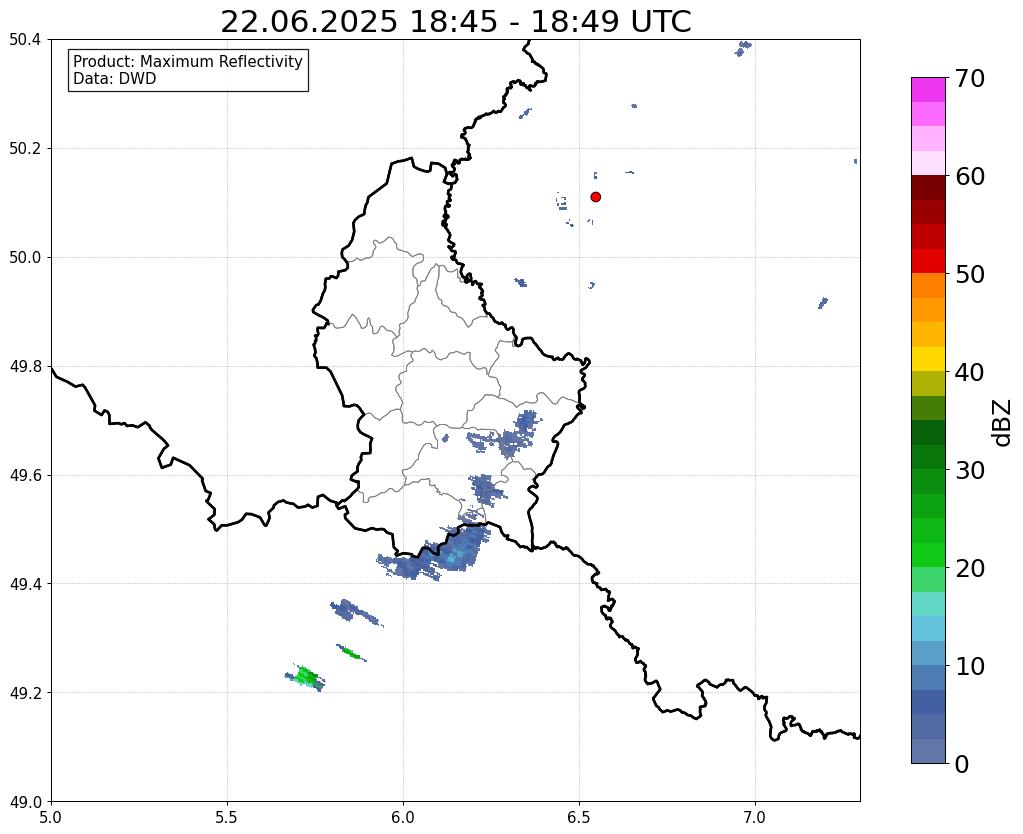Click the bright green 20 dBZ colorbar segment

(x=928, y=555)
